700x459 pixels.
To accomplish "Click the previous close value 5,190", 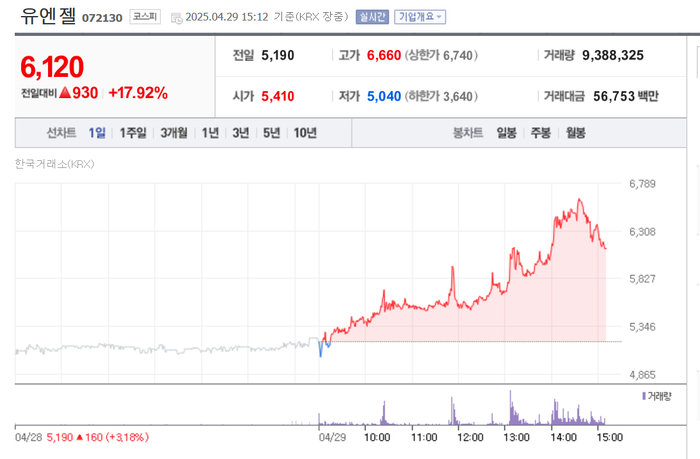I will point(278,55).
